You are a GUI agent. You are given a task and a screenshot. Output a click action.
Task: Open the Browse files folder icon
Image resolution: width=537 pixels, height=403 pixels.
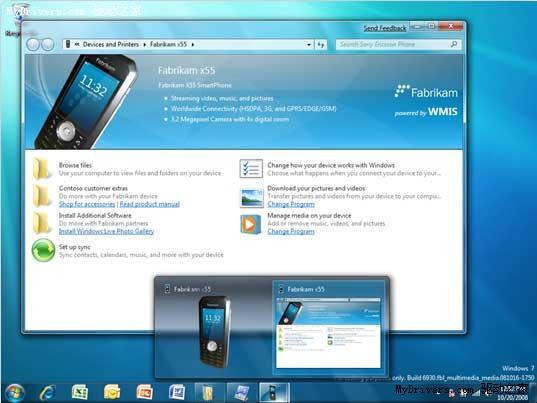[42, 169]
